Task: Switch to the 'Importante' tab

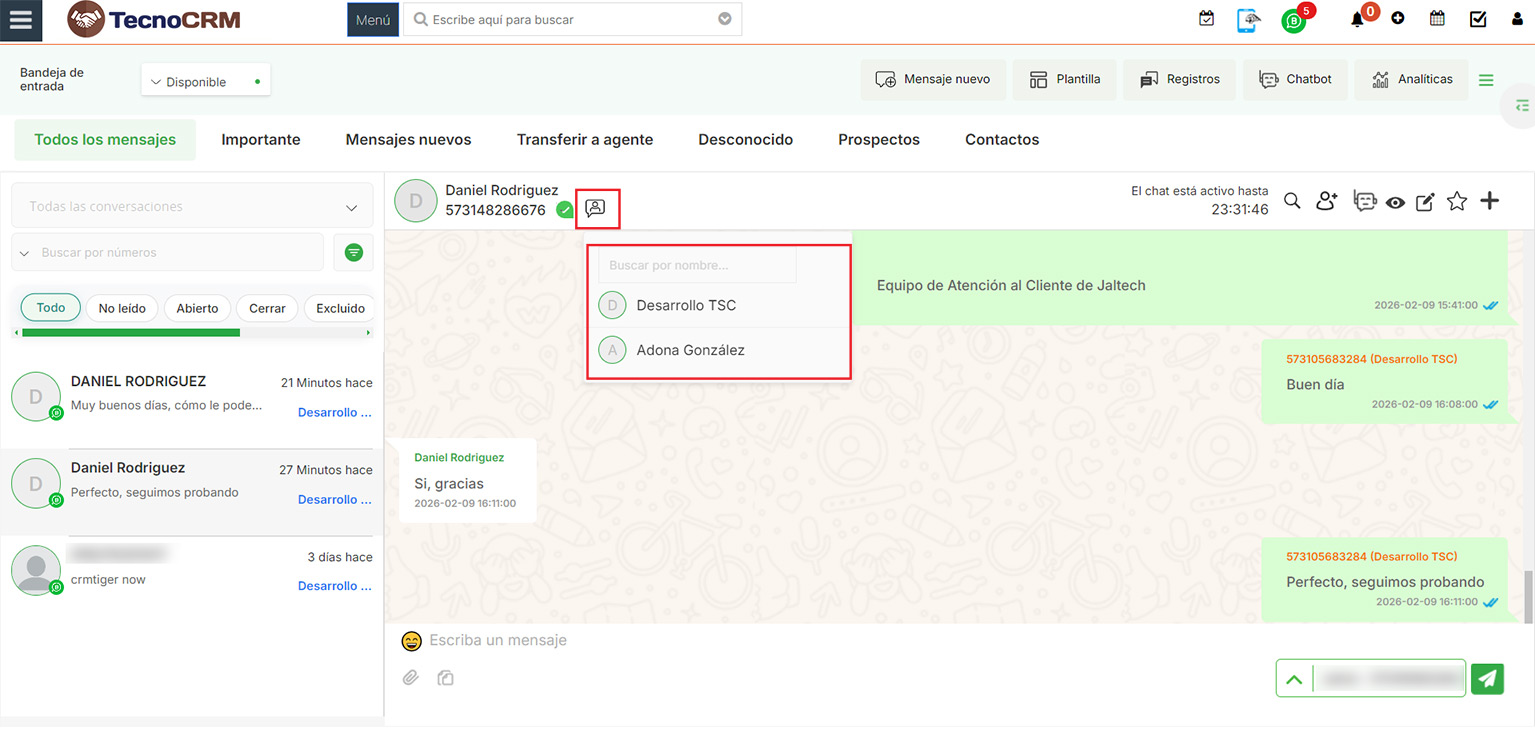Action: 261,140
